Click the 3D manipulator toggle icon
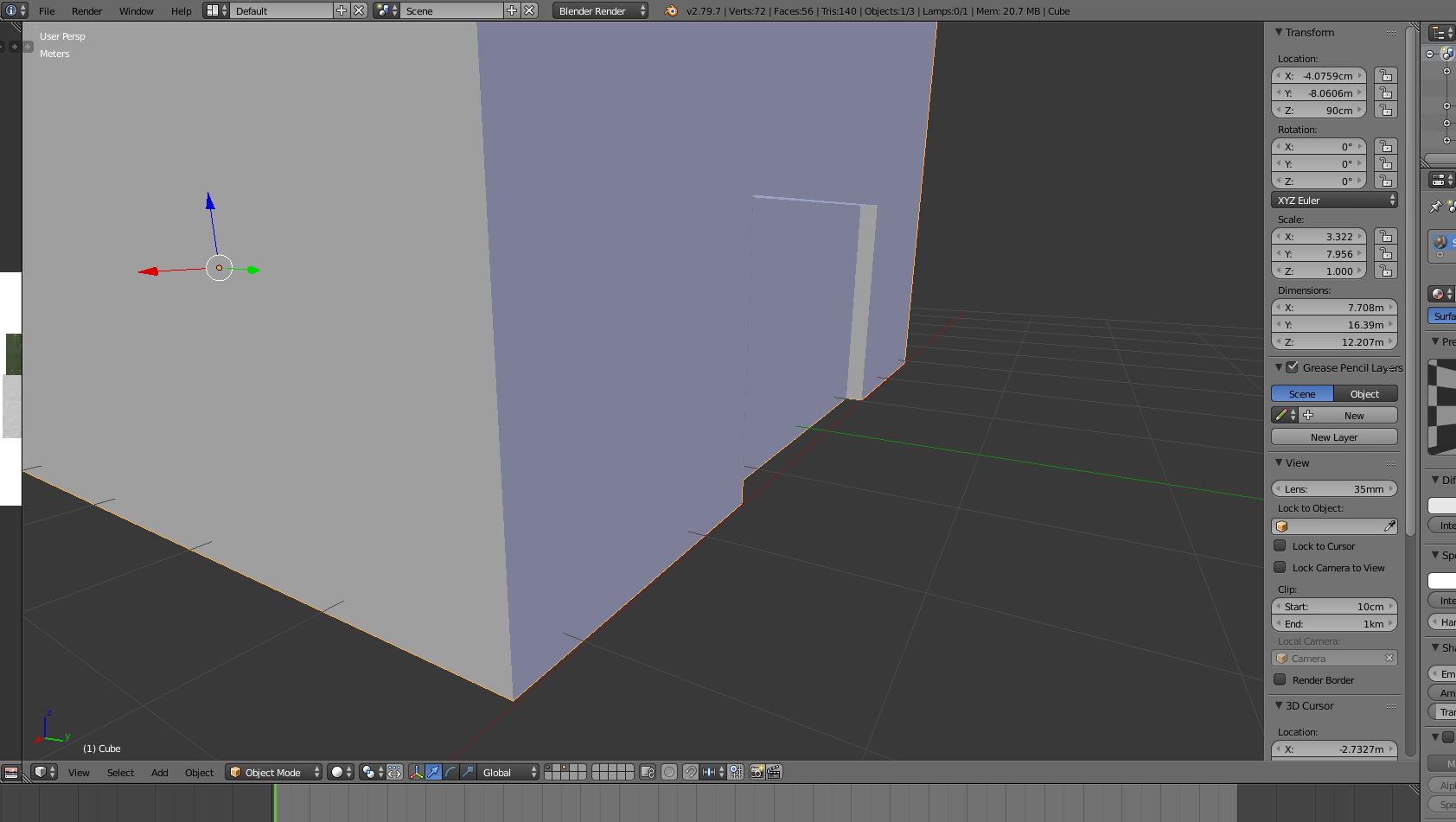 click(416, 772)
